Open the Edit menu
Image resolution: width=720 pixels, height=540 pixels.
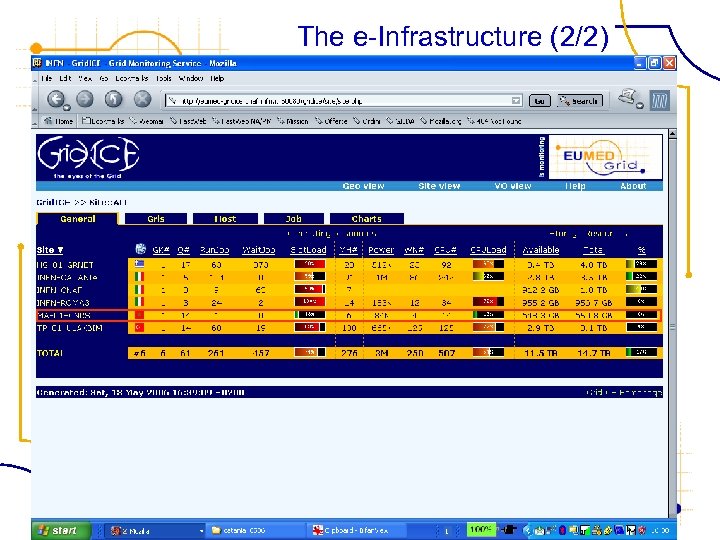(x=65, y=79)
